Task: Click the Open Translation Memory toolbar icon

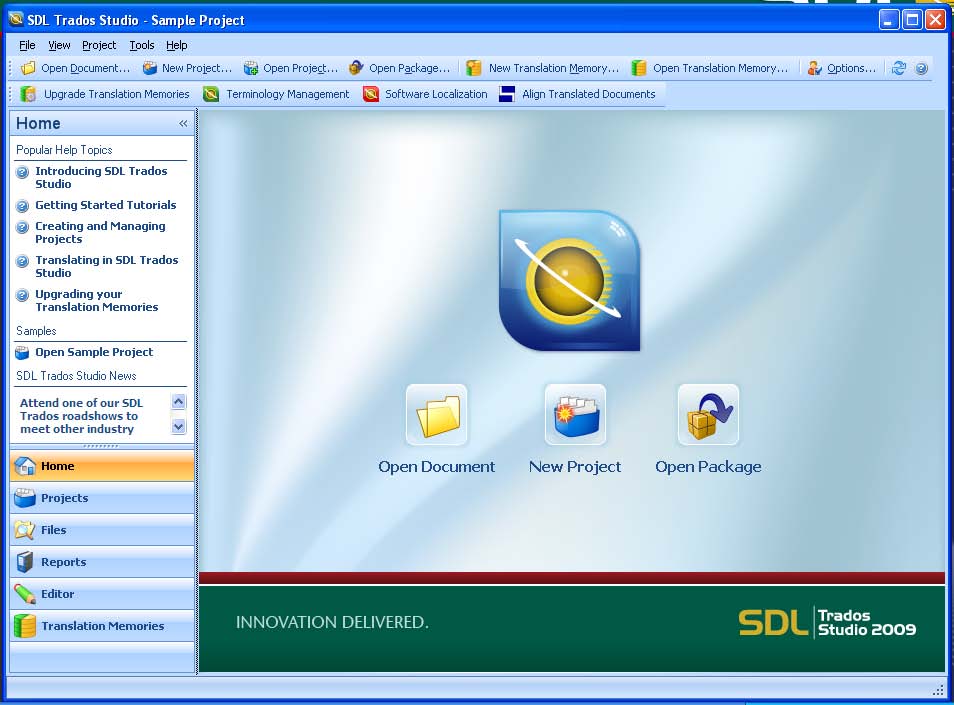Action: pyautogui.click(x=638, y=68)
